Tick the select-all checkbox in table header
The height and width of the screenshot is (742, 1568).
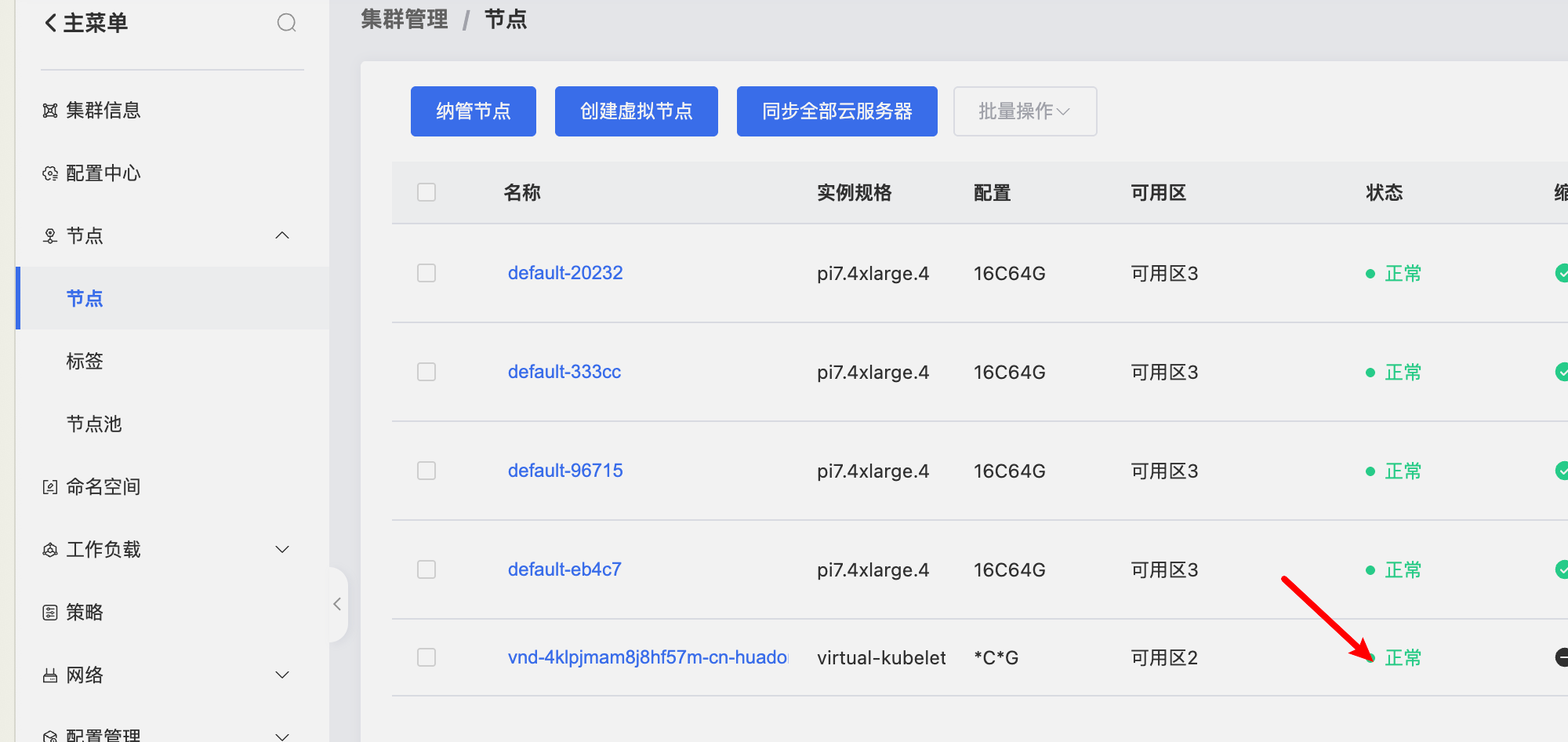[426, 192]
